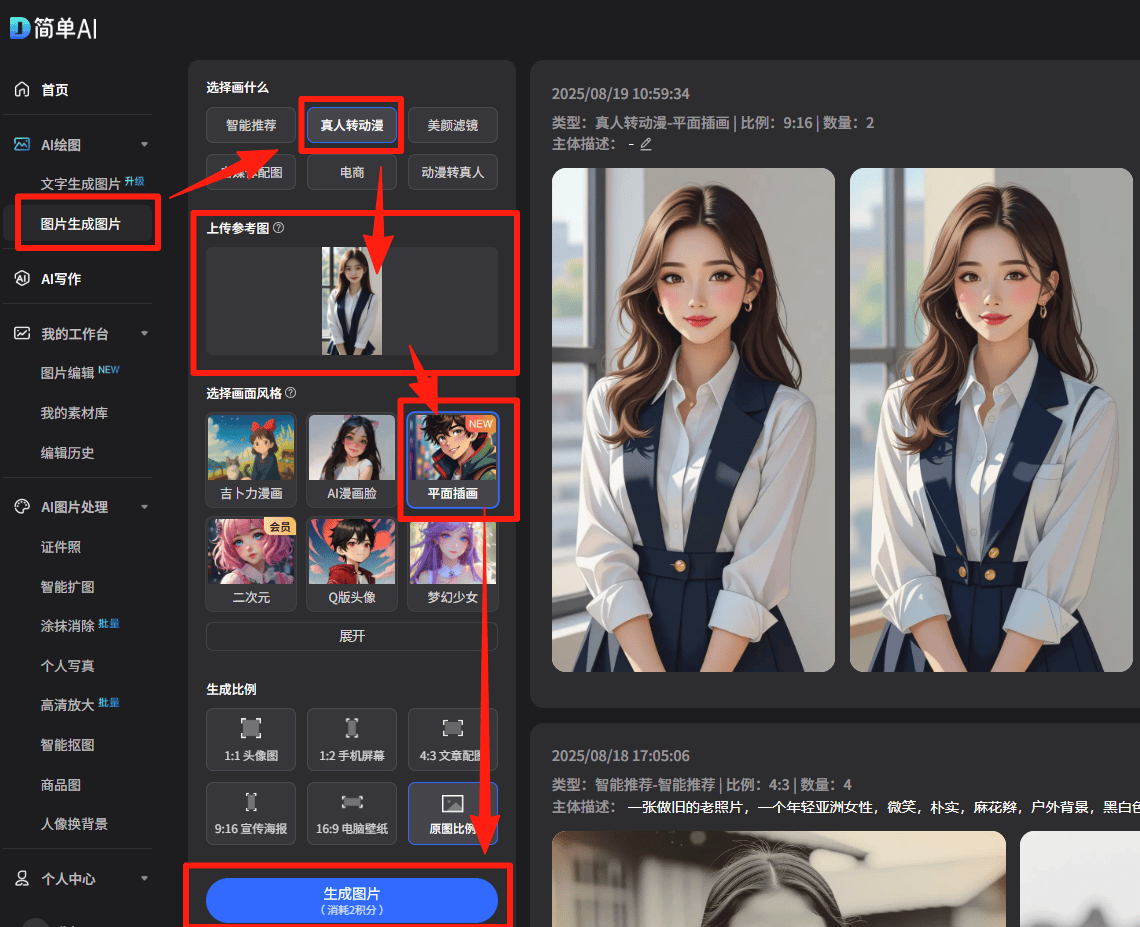Expand more styles with 展开
Image resolution: width=1140 pixels, height=927 pixels.
pyautogui.click(x=352, y=636)
